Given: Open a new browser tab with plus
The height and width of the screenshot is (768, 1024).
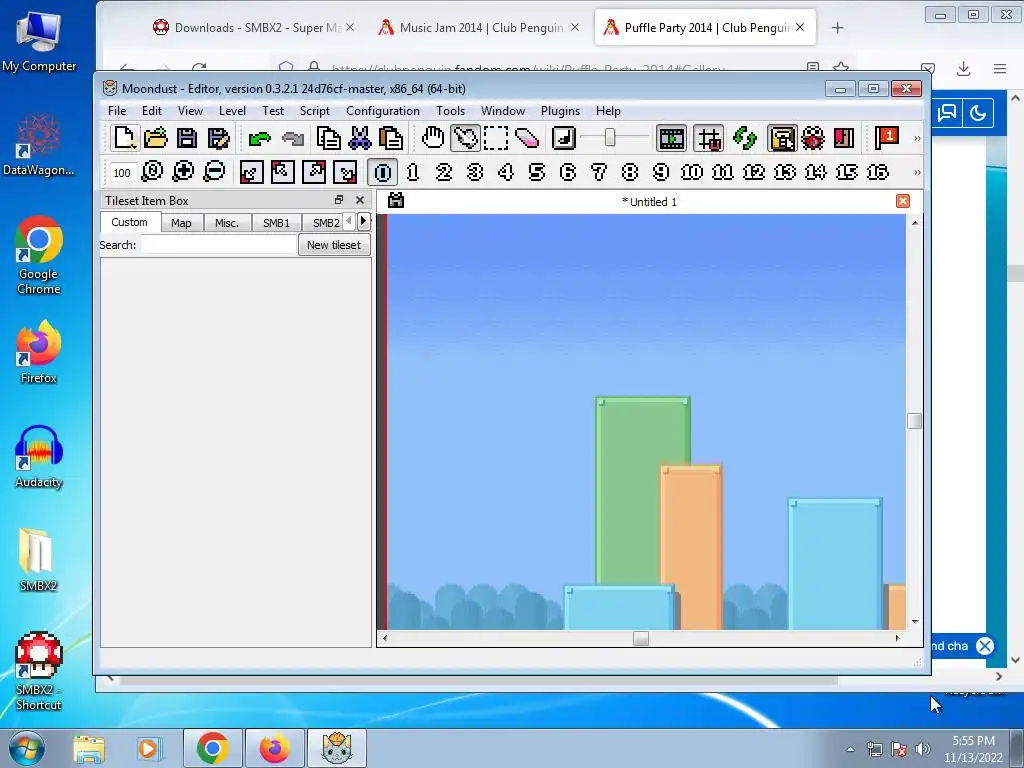Looking at the screenshot, I should (837, 27).
